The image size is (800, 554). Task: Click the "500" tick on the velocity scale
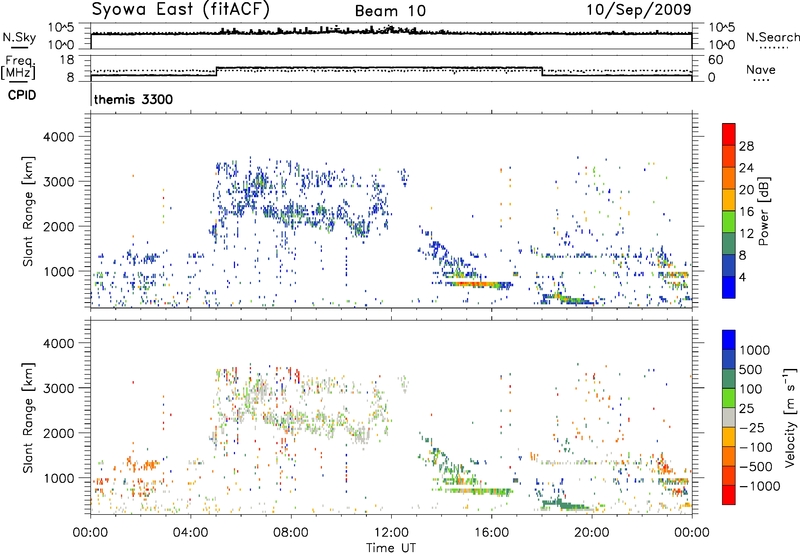point(751,369)
